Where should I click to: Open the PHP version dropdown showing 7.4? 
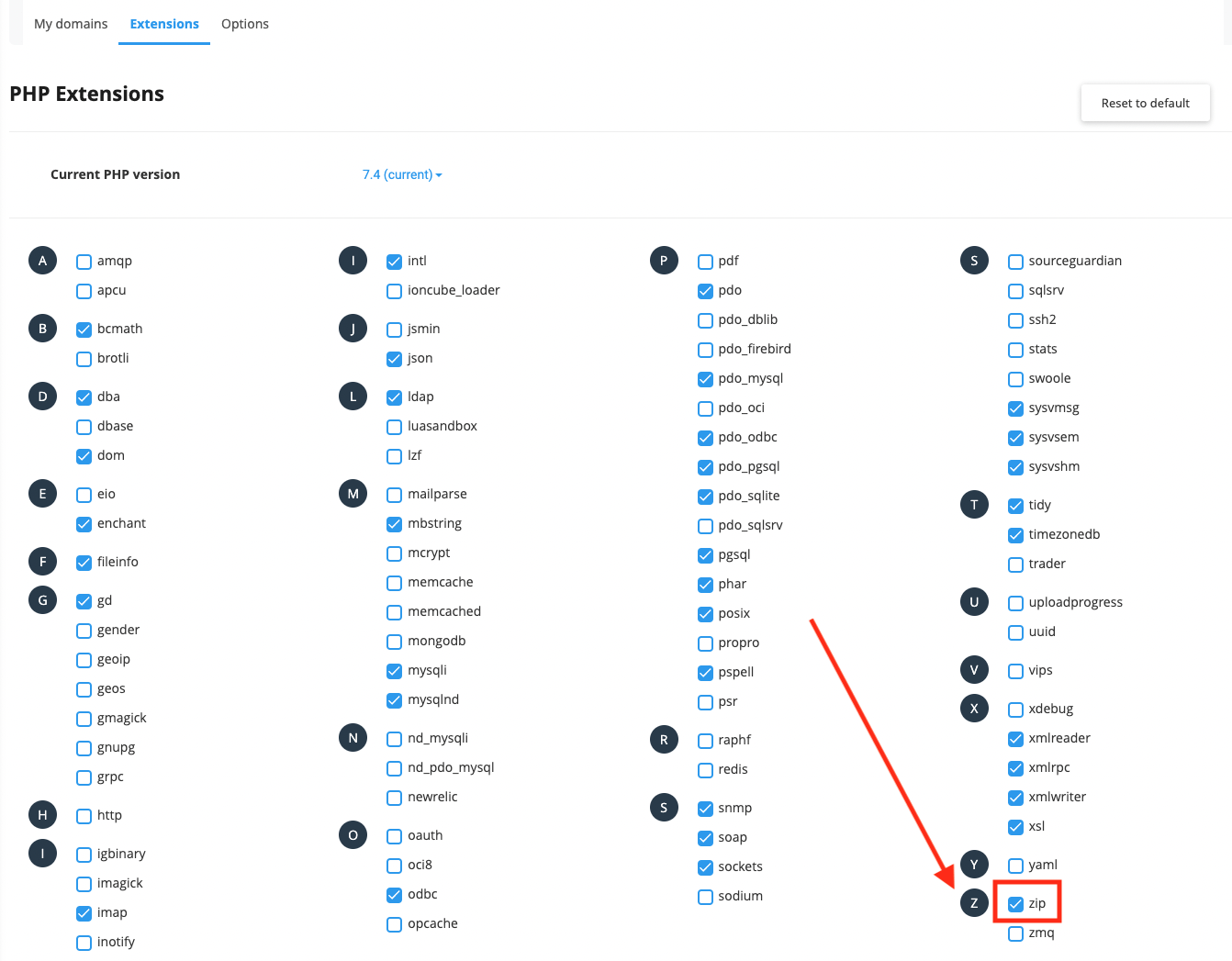coord(401,173)
